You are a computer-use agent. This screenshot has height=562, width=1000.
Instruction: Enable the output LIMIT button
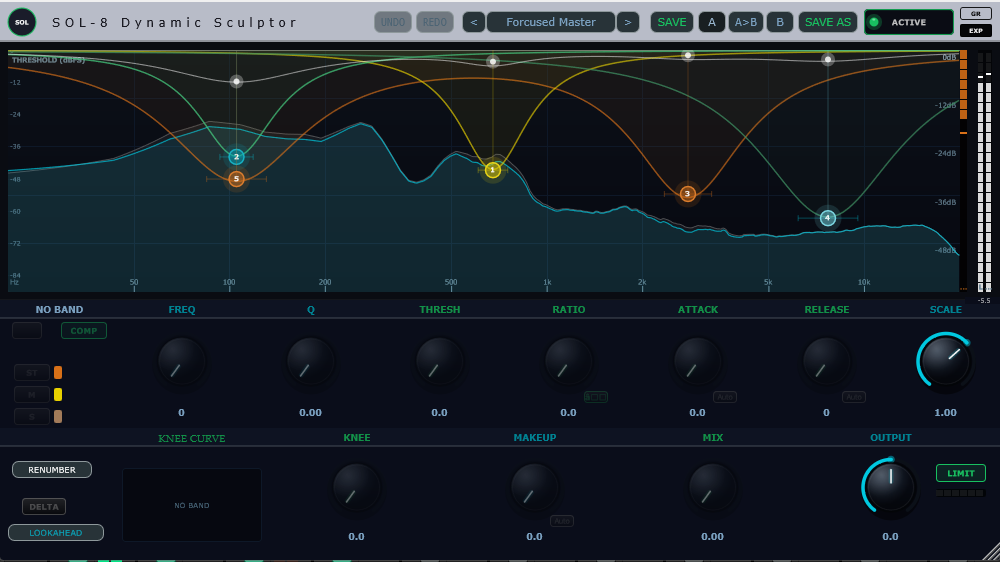tap(960, 473)
